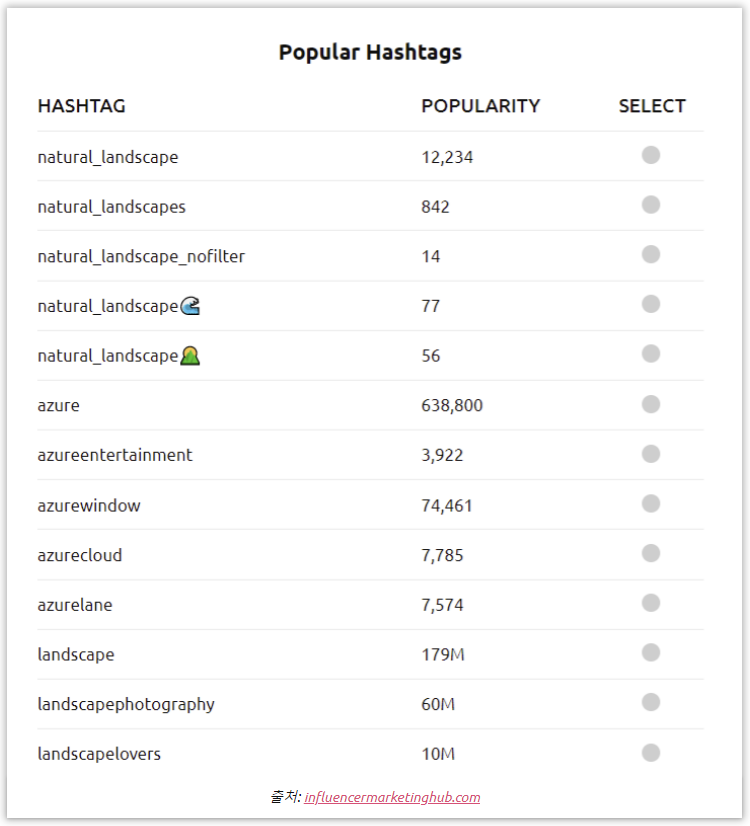Select the landscapelovers radio button

pos(651,752)
